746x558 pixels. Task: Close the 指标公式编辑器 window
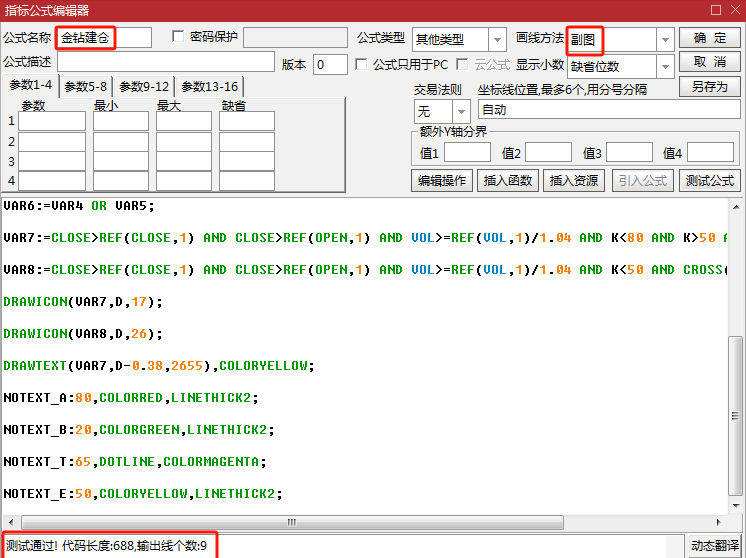735,10
